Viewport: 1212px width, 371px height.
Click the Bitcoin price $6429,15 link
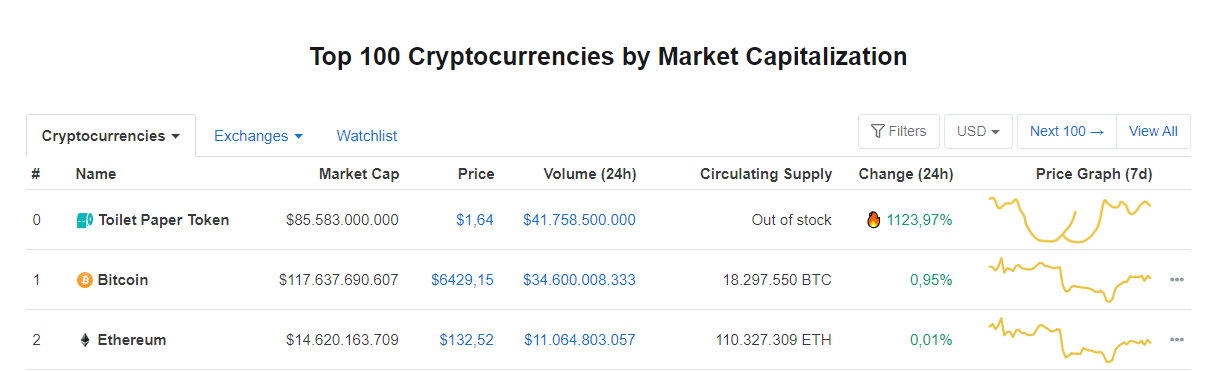pos(463,280)
